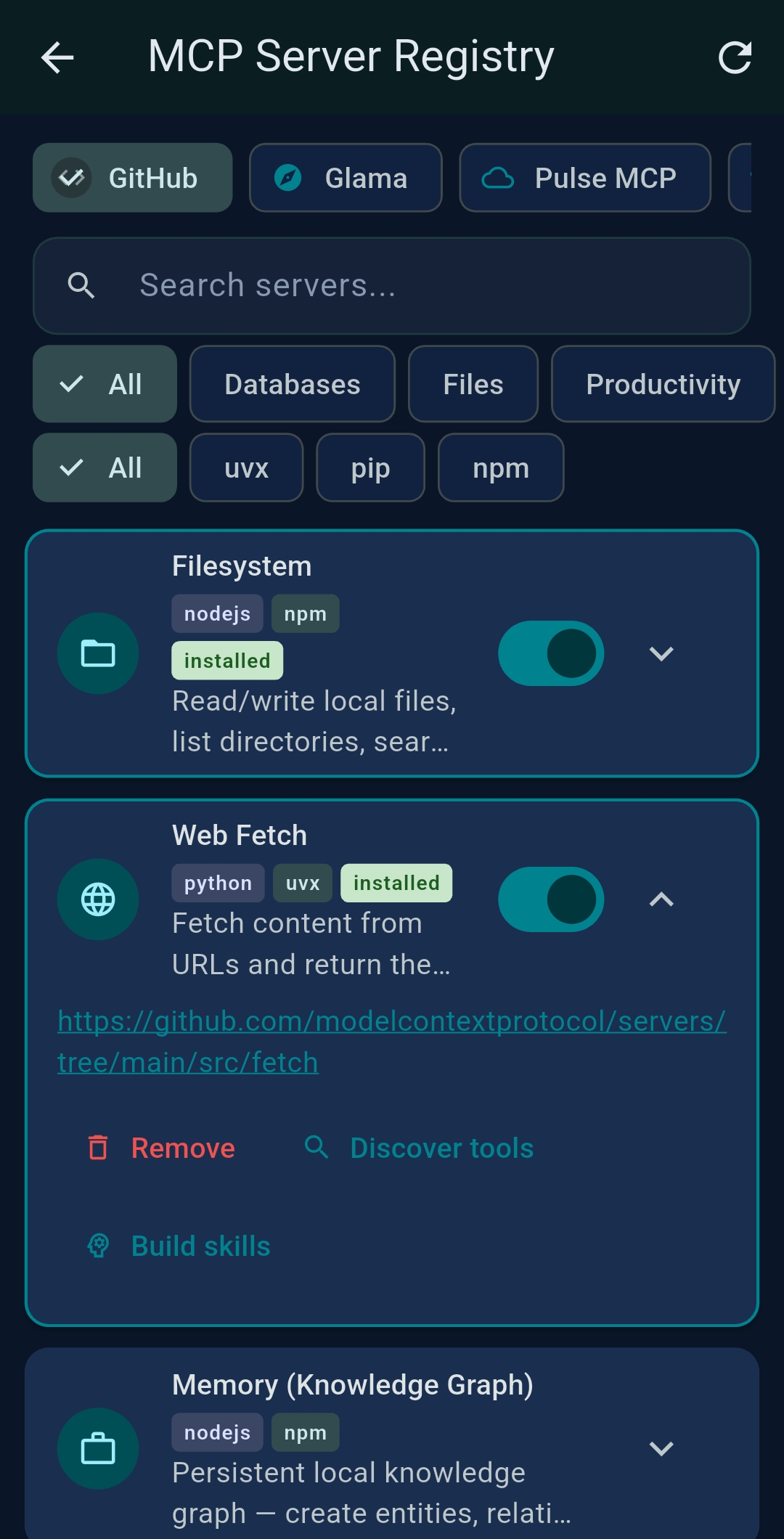Focus the Search servers field
The width and height of the screenshot is (784, 1539).
click(x=392, y=285)
